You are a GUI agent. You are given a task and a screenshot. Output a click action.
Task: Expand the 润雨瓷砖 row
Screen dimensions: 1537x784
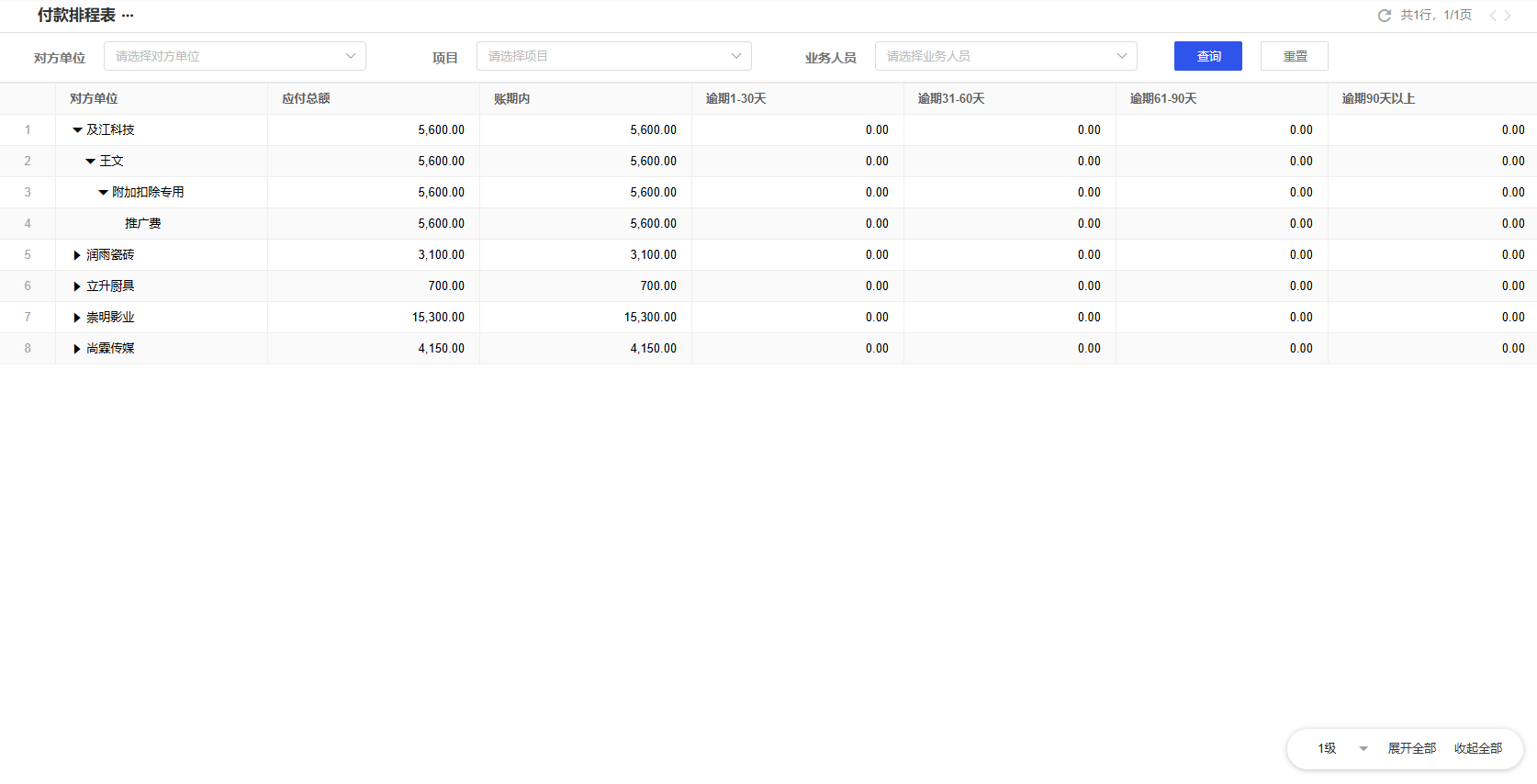(77, 255)
